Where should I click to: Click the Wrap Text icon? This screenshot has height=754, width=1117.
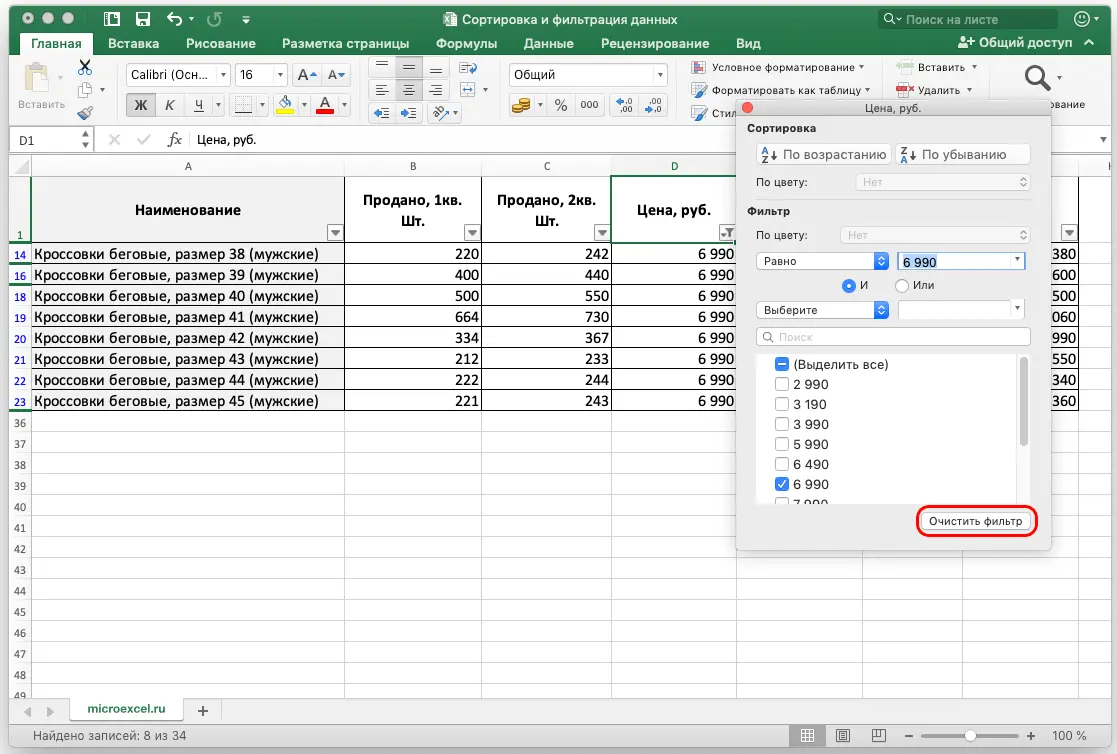click(468, 68)
